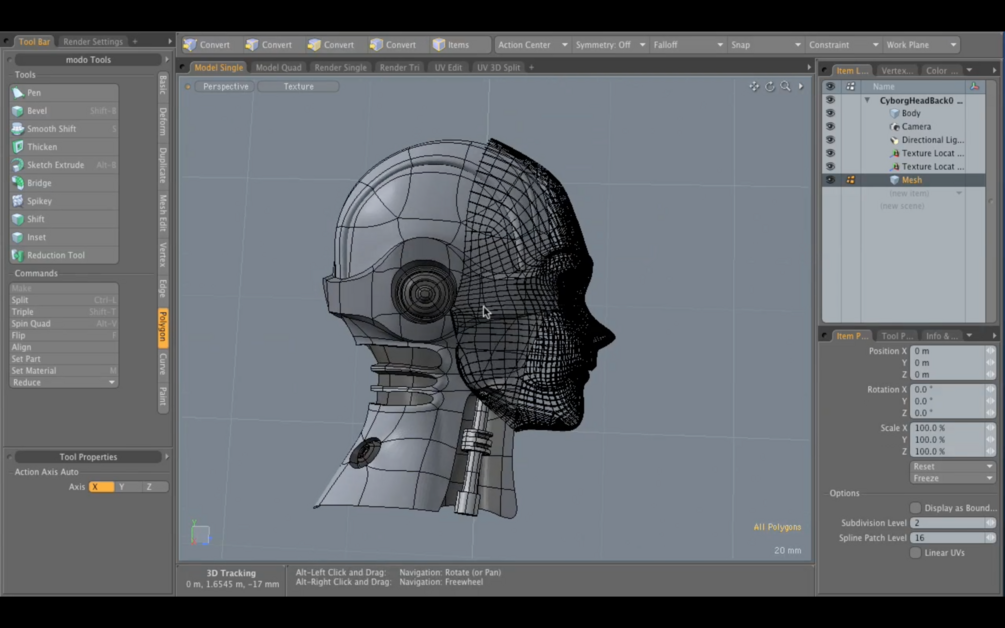Select the Reduction Tool icon
1005x628 pixels.
tap(18, 255)
